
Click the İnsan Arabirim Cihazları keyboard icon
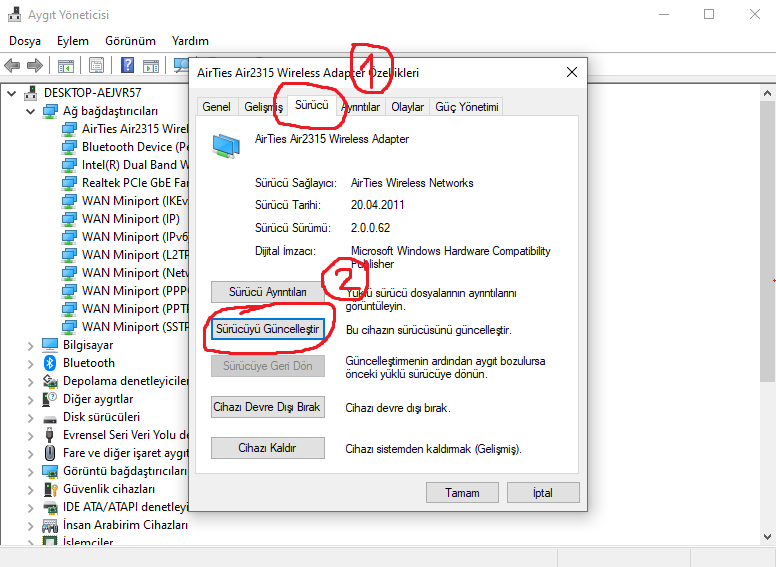(50, 525)
